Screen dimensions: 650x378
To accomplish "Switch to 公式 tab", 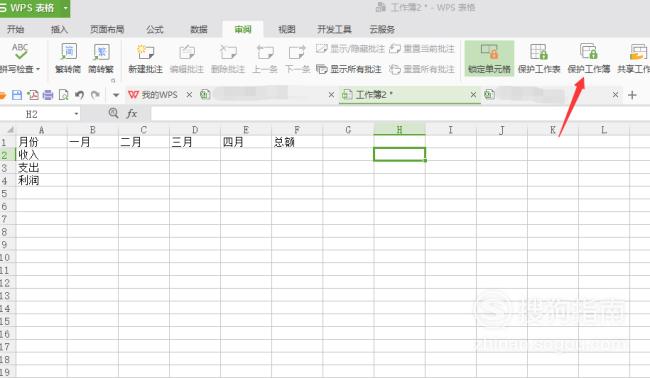I will coord(155,29).
